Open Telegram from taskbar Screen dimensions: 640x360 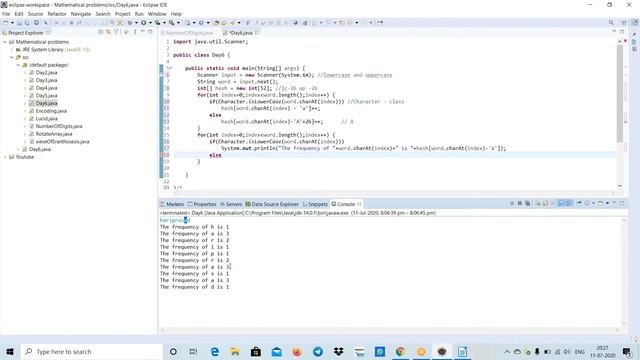click(318, 351)
